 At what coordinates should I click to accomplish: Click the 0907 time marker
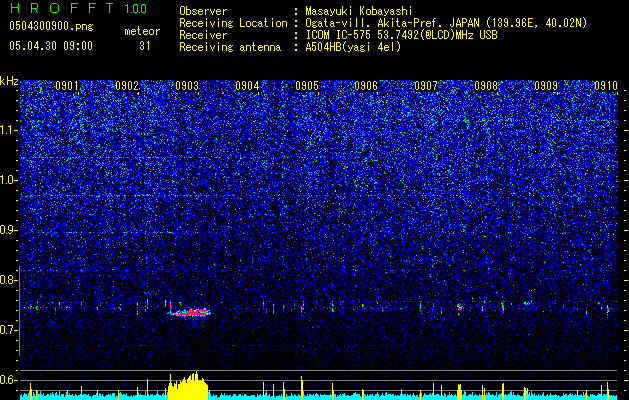(426, 86)
